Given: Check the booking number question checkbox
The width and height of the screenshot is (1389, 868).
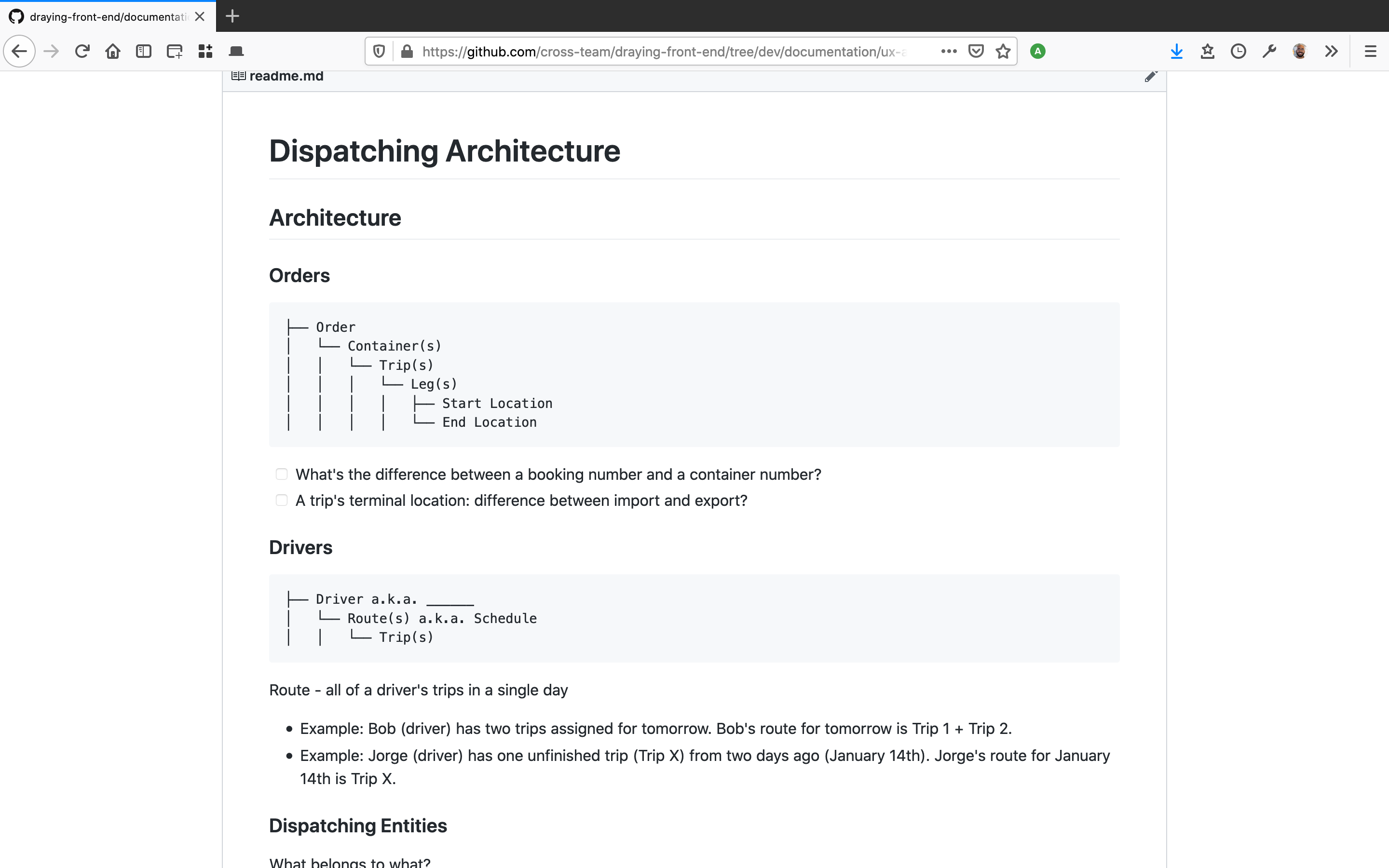Looking at the screenshot, I should tap(281, 474).
